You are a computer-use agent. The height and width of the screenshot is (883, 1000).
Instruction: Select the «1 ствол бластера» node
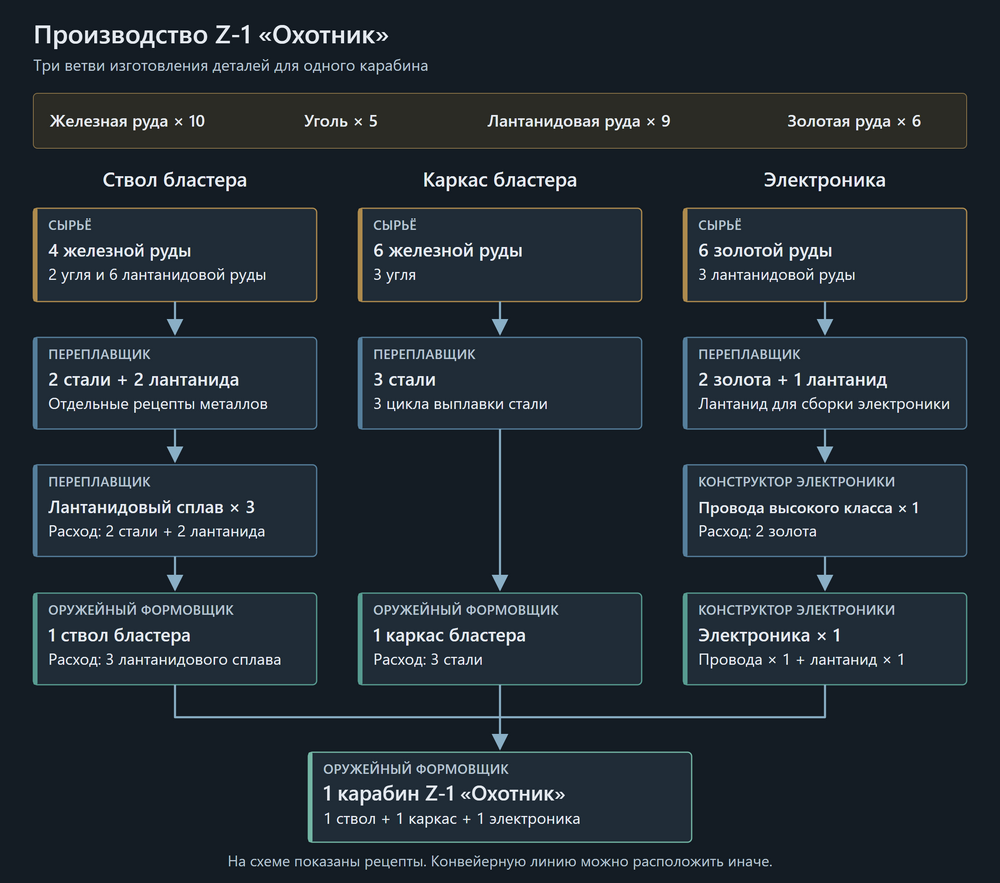point(175,639)
